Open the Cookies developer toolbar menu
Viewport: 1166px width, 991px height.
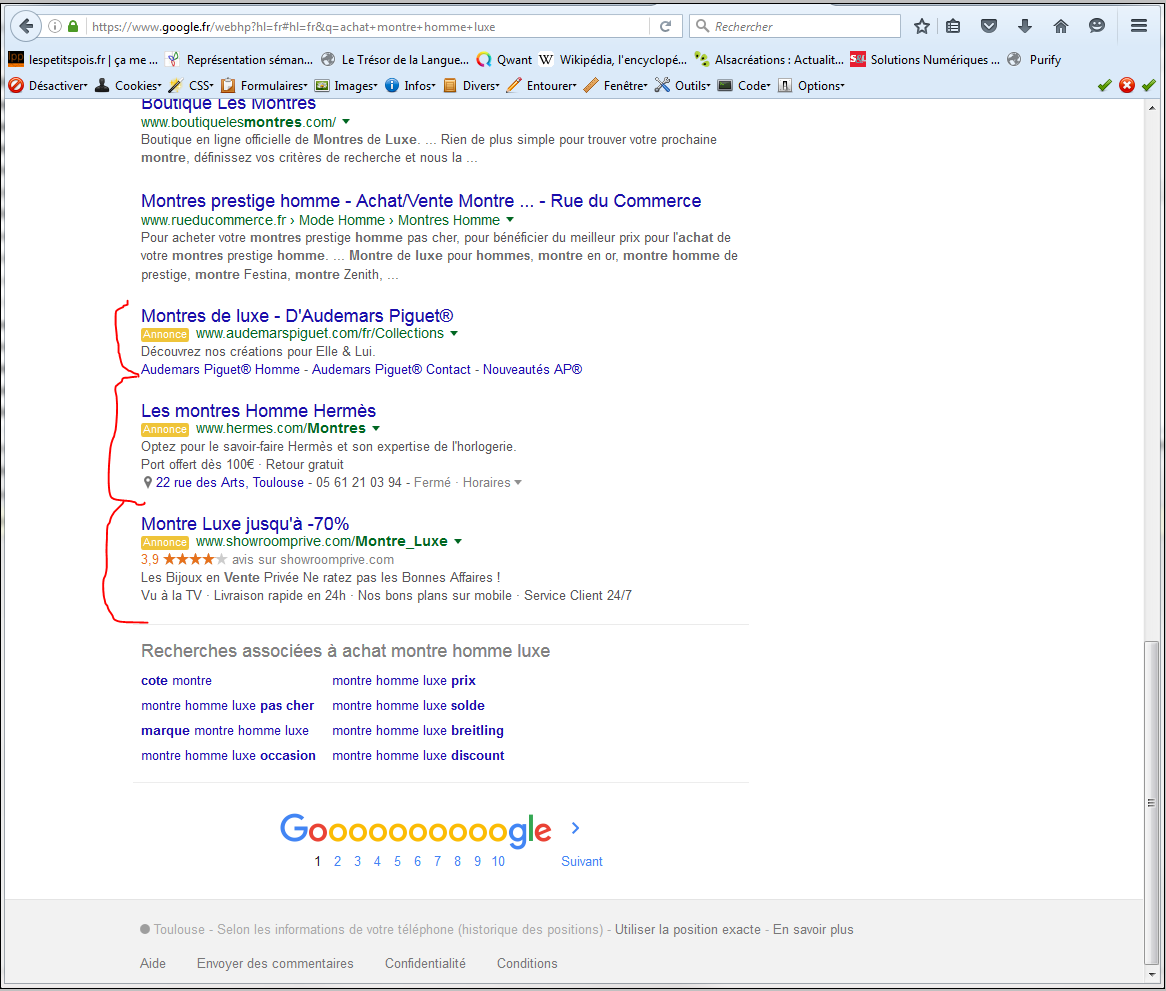pos(129,85)
